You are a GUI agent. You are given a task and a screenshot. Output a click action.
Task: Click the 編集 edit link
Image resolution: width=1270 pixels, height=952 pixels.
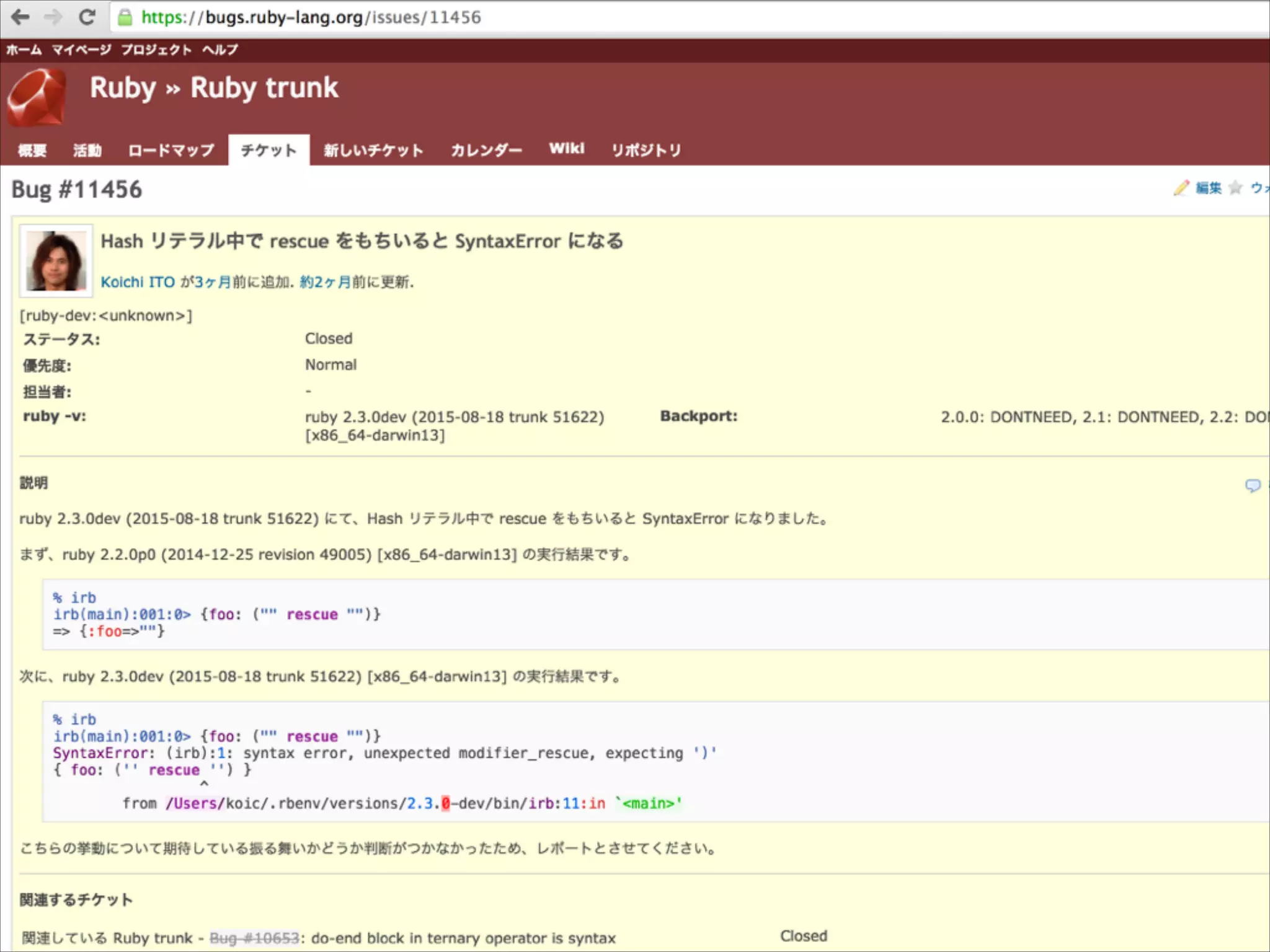[1209, 188]
